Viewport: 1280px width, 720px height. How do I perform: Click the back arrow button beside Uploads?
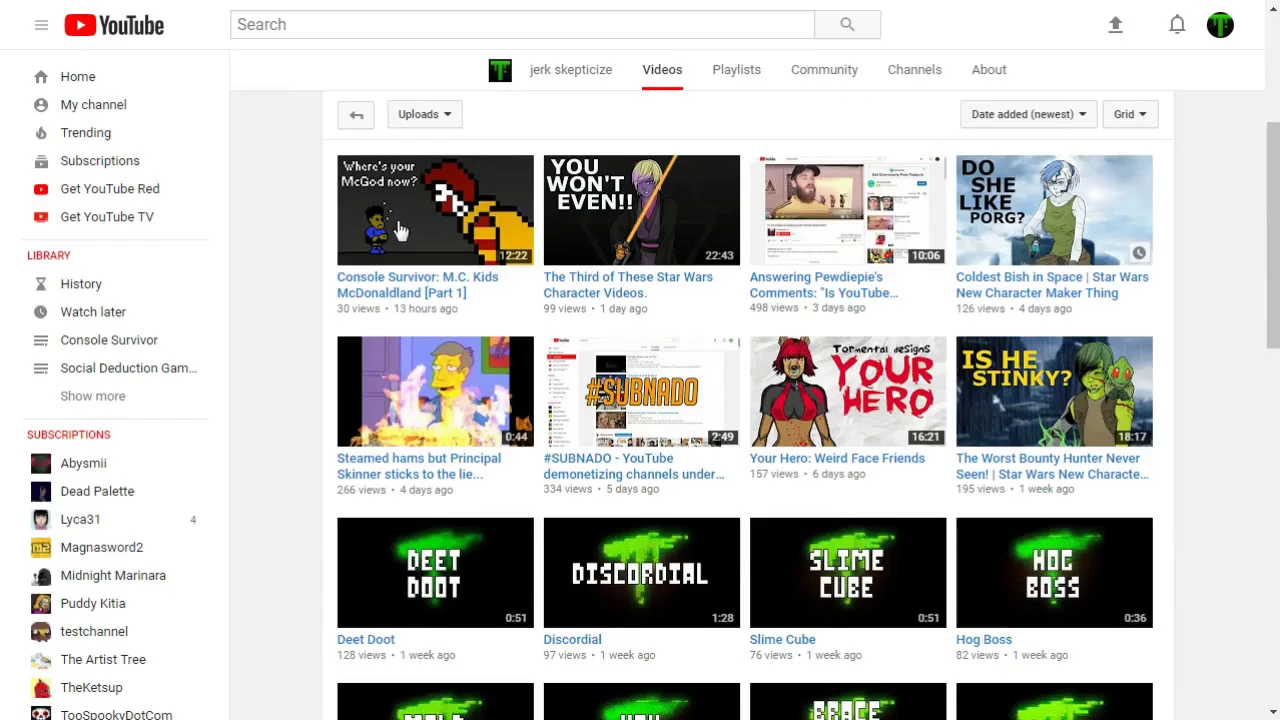coord(356,115)
